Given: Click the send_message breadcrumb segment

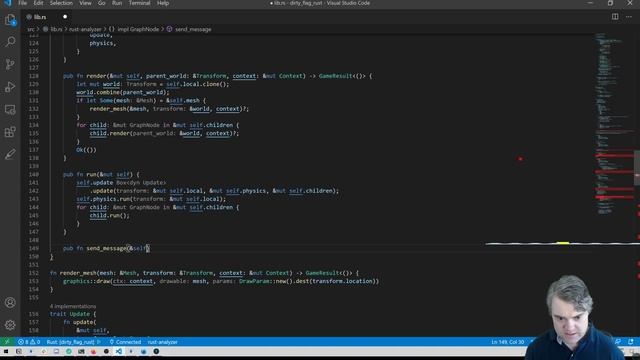Looking at the screenshot, I should (189, 29).
